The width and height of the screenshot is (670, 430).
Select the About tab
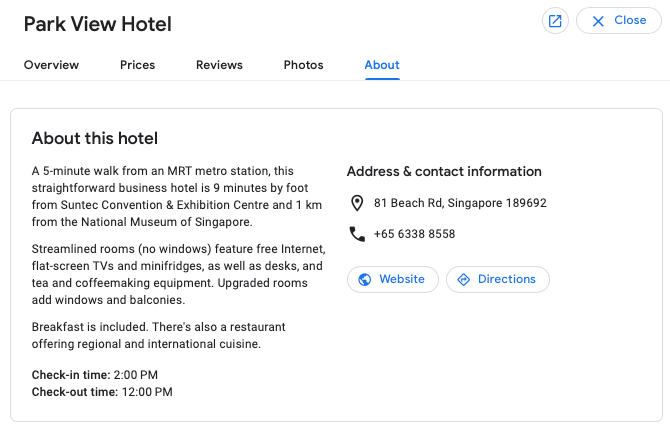click(382, 65)
